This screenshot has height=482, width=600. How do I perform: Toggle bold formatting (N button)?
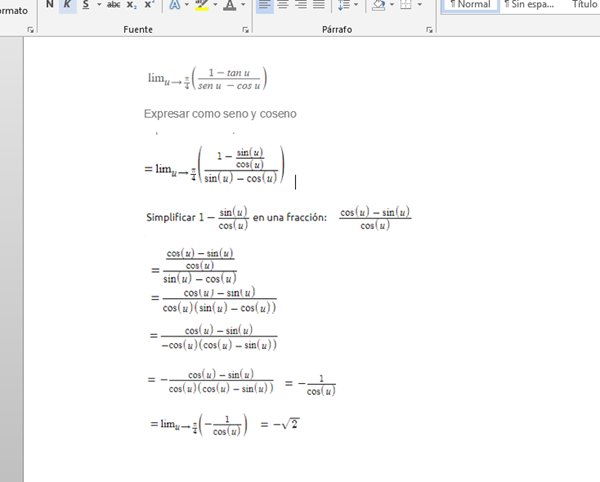49,5
